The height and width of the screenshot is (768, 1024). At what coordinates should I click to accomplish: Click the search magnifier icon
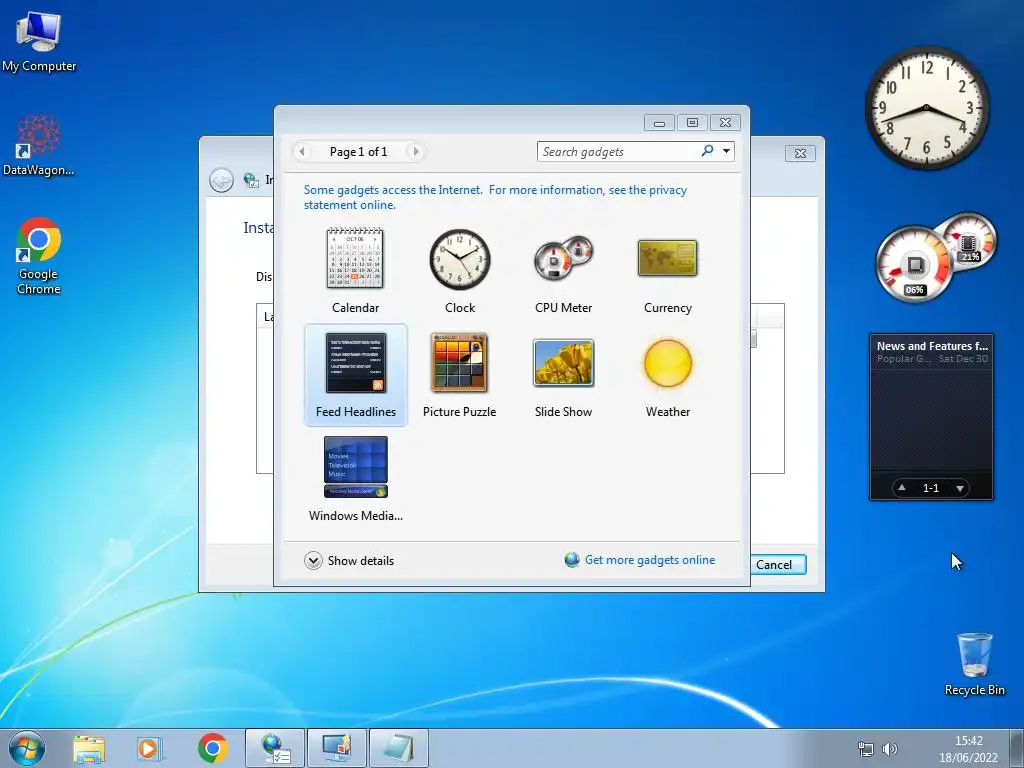[x=707, y=151]
